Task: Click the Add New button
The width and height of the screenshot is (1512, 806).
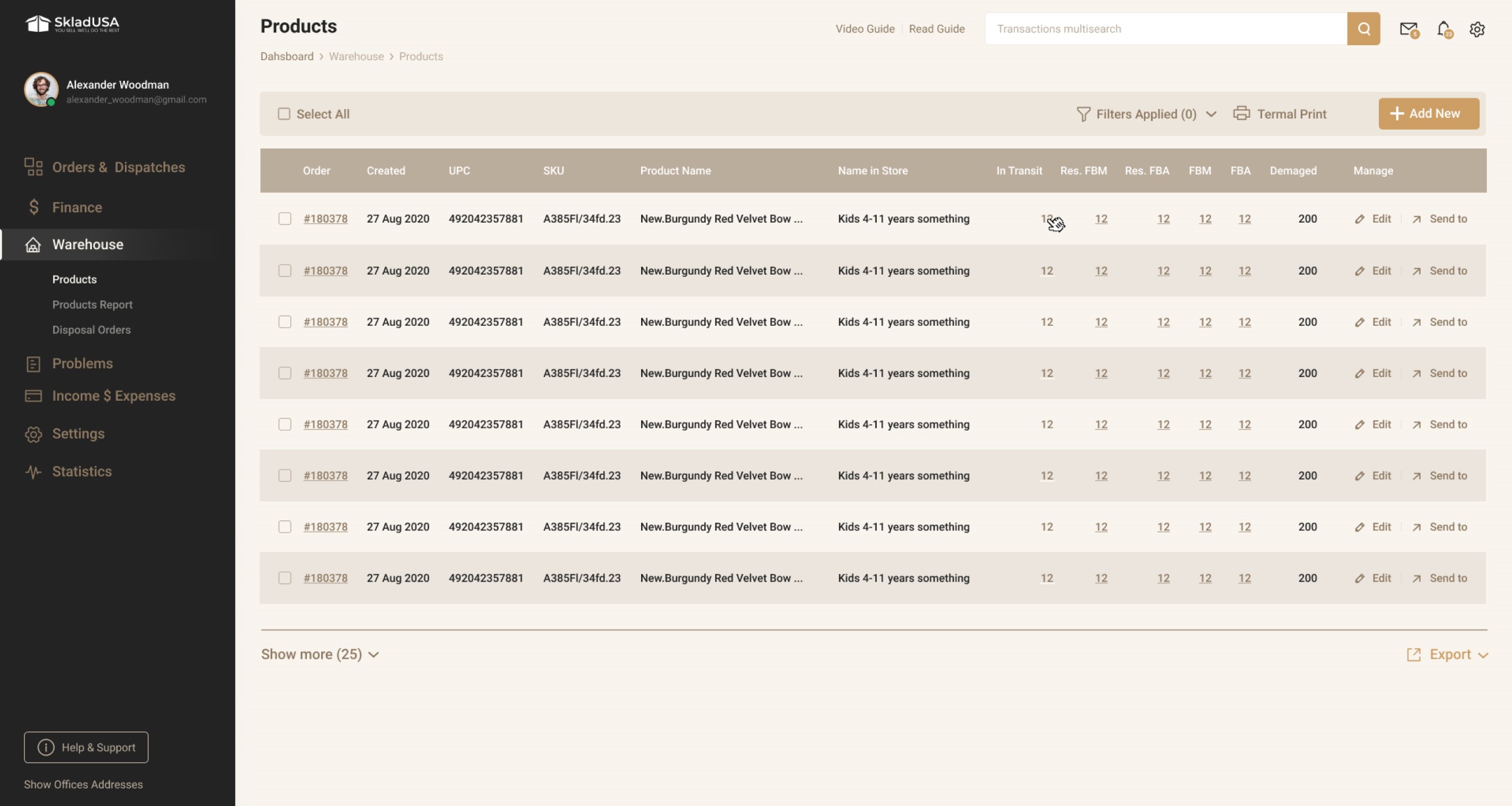Action: pos(1428,113)
